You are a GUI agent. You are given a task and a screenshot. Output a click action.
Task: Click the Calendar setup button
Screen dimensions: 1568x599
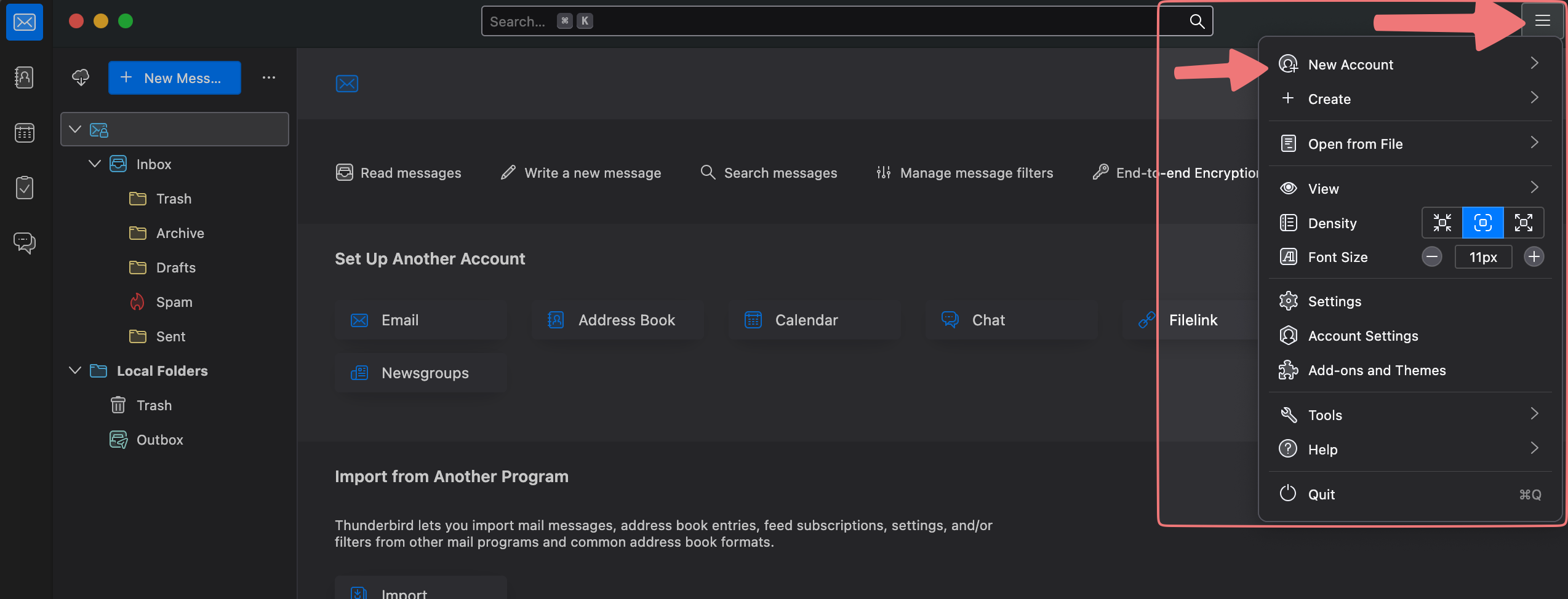(815, 320)
